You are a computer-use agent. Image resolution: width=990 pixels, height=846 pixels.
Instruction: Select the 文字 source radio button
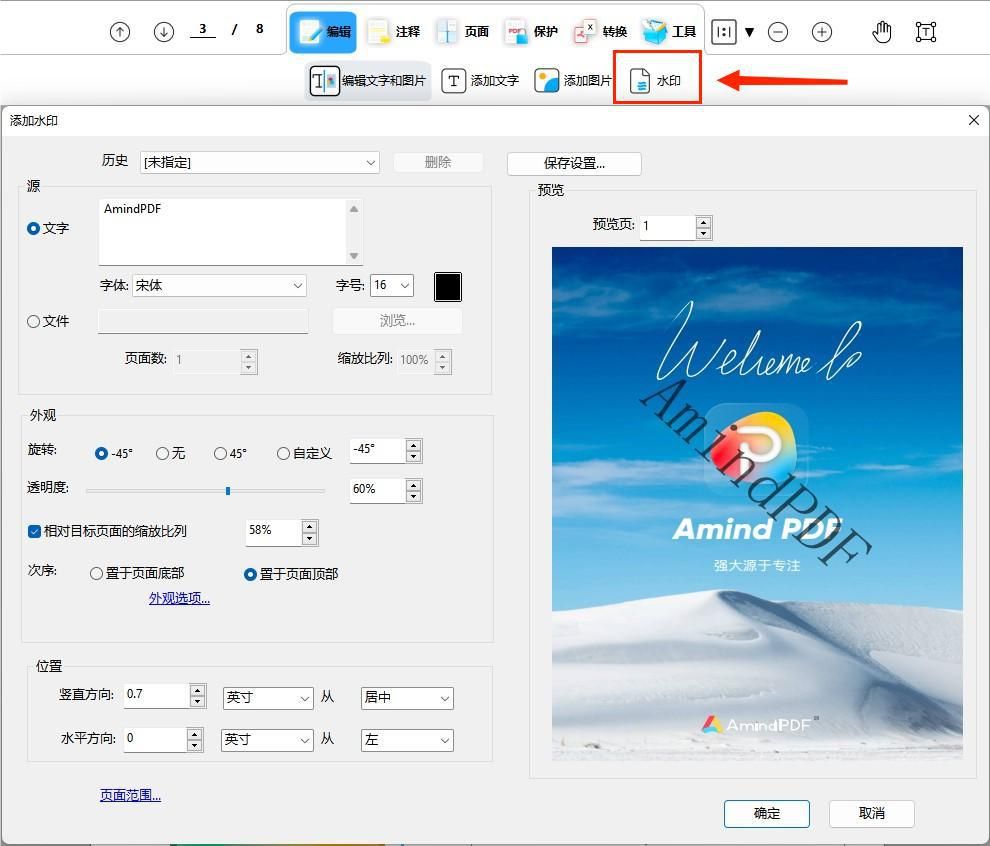tap(33, 229)
